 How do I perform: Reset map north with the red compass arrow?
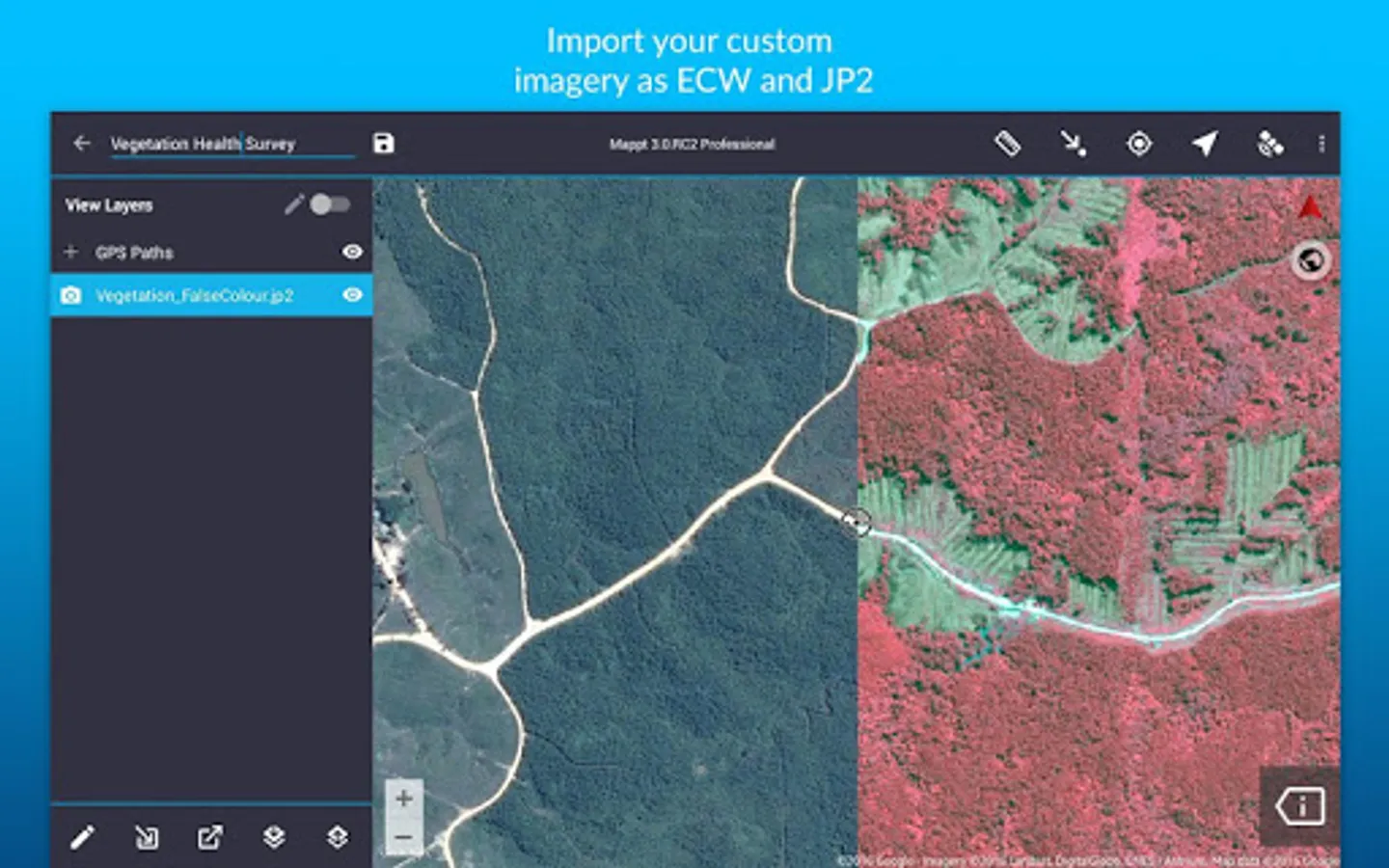(x=1310, y=206)
